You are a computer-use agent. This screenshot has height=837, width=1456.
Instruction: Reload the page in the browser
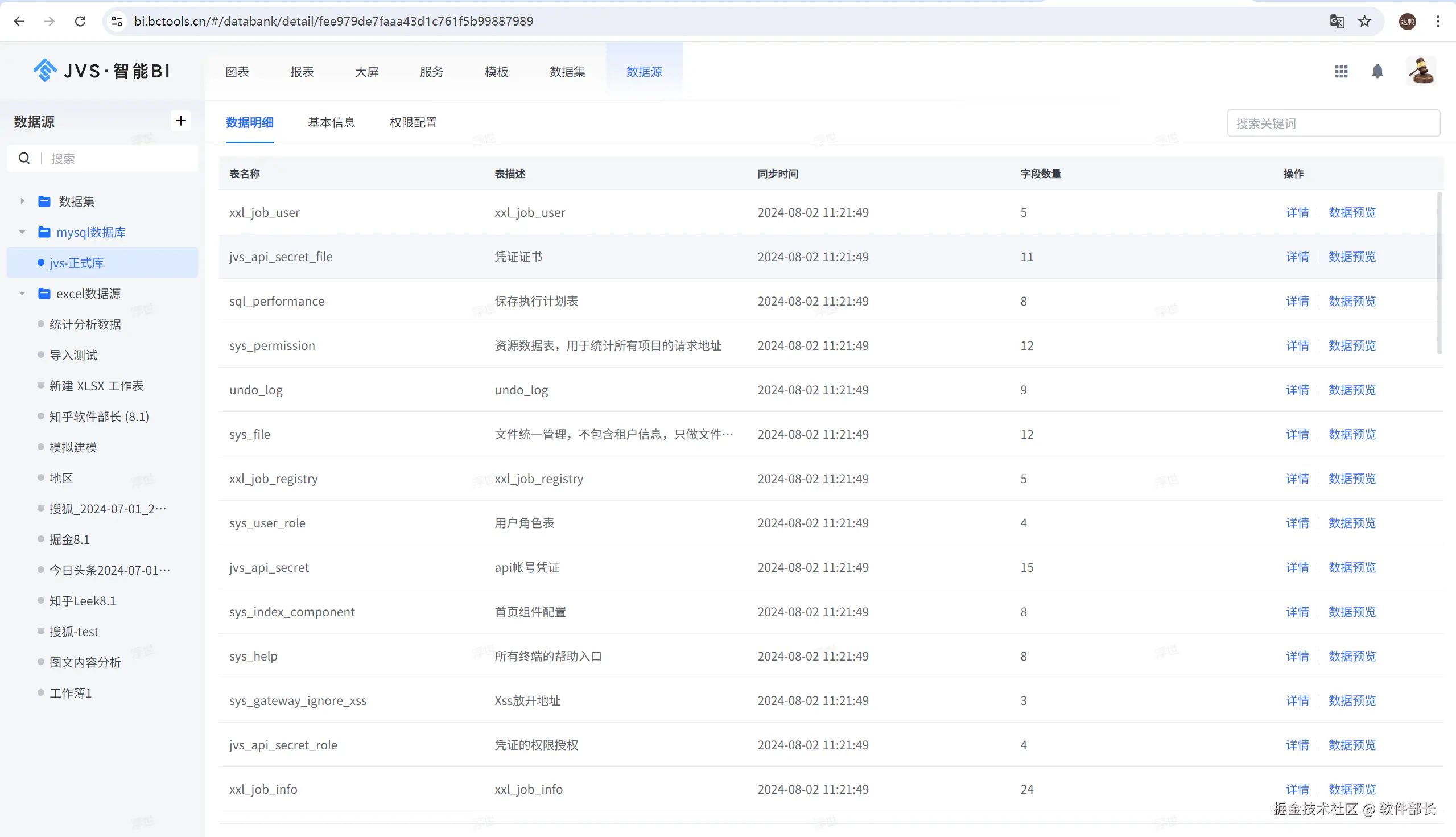(x=80, y=21)
